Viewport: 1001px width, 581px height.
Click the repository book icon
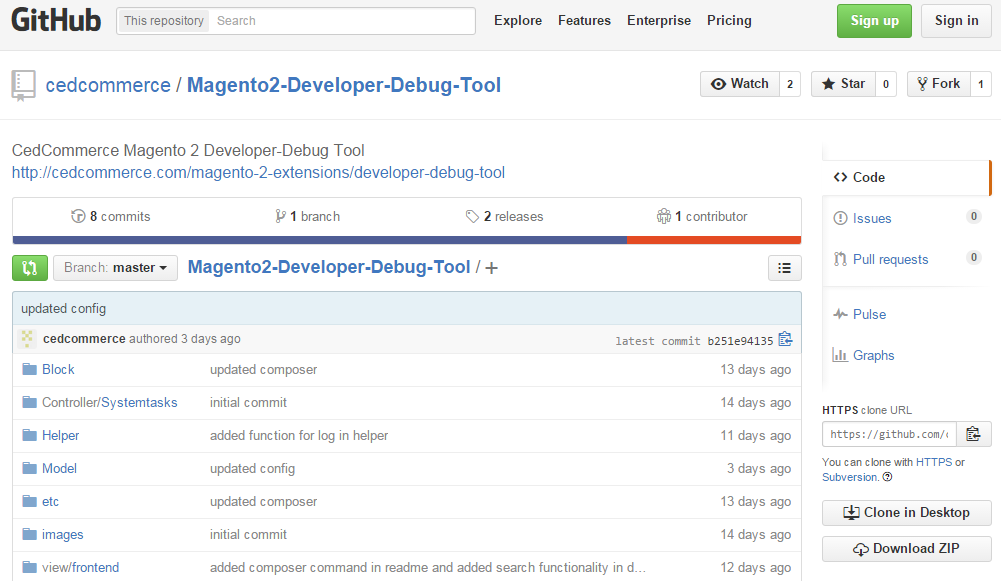[x=24, y=86]
